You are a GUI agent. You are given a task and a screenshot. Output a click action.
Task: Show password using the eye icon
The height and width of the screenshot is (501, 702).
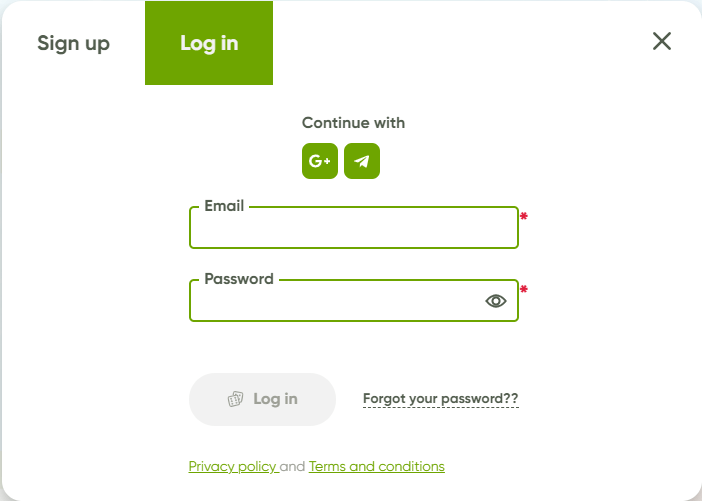coord(496,301)
